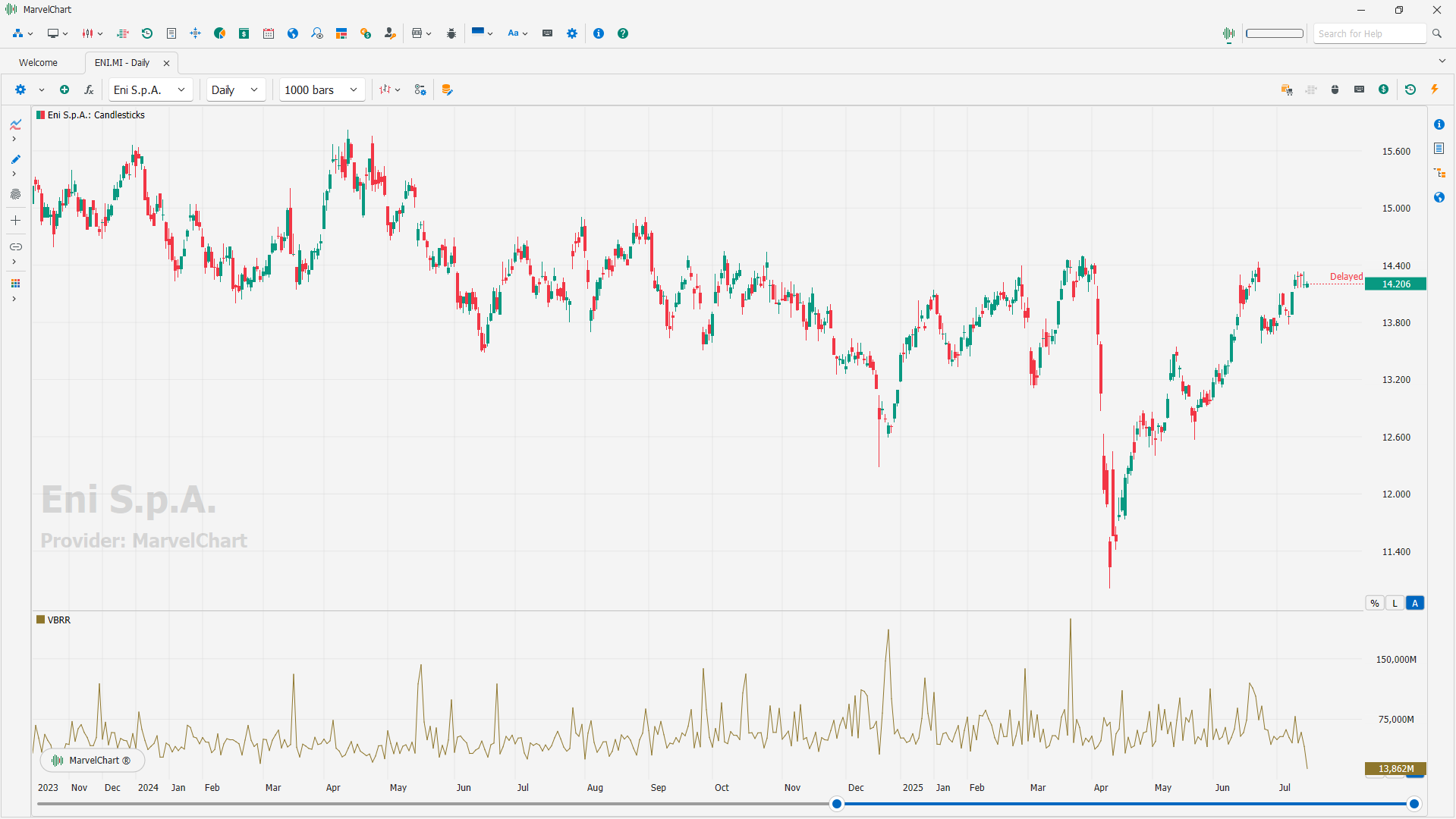Click the blue globe icon in main toolbar

(x=293, y=33)
